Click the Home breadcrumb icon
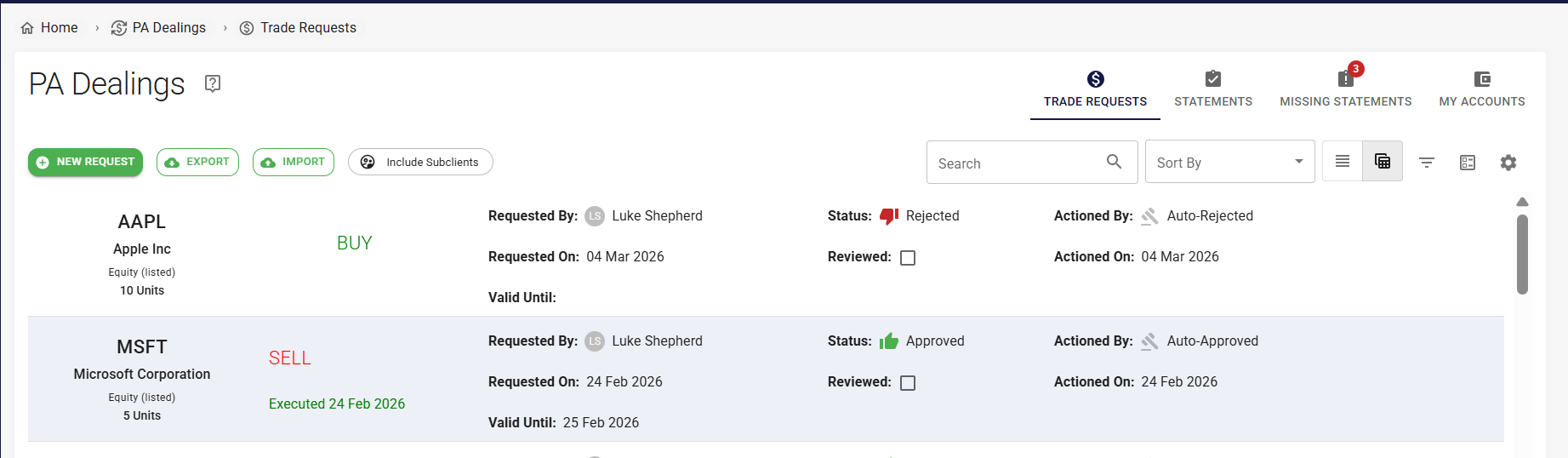 (27, 28)
